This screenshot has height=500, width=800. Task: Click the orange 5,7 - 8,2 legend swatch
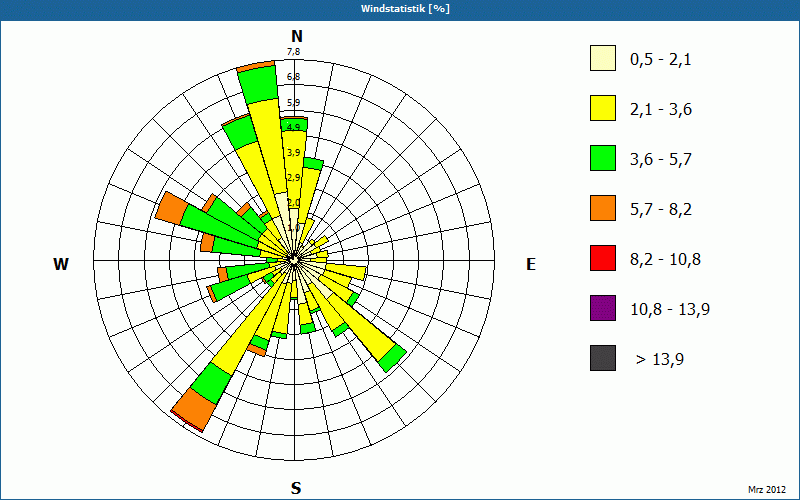(x=603, y=208)
